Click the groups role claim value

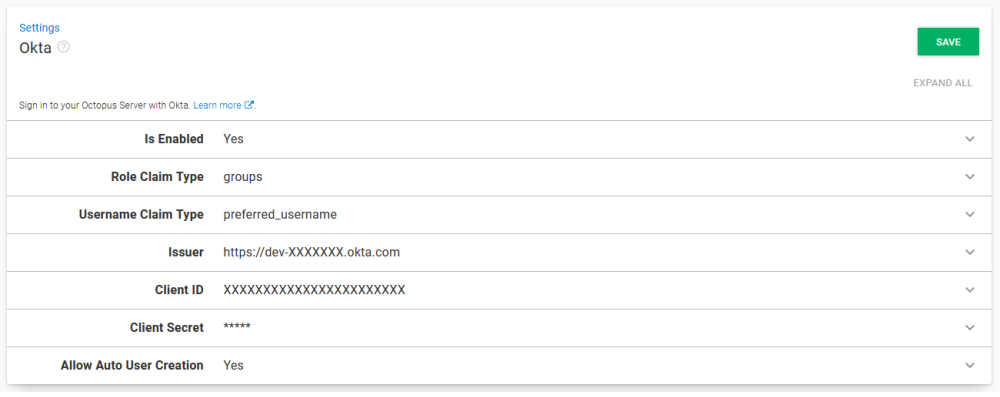pos(243,177)
